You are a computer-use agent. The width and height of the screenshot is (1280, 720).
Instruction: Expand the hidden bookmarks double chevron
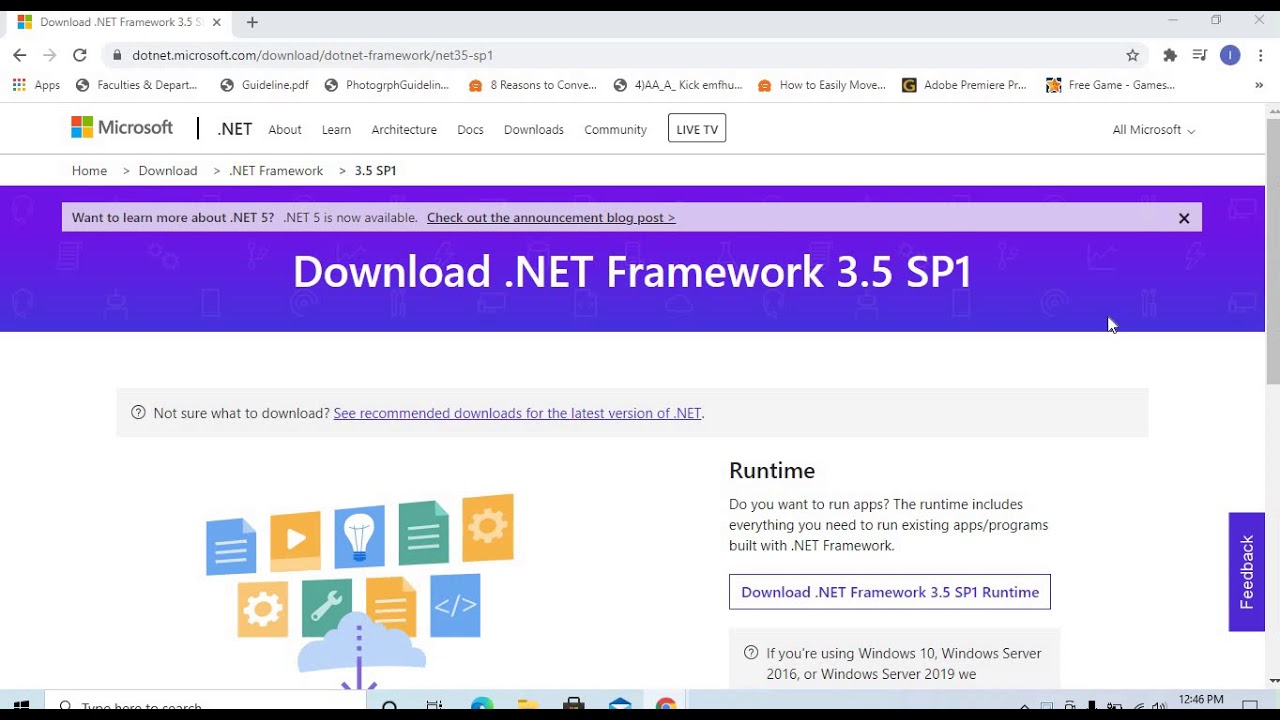[1259, 85]
